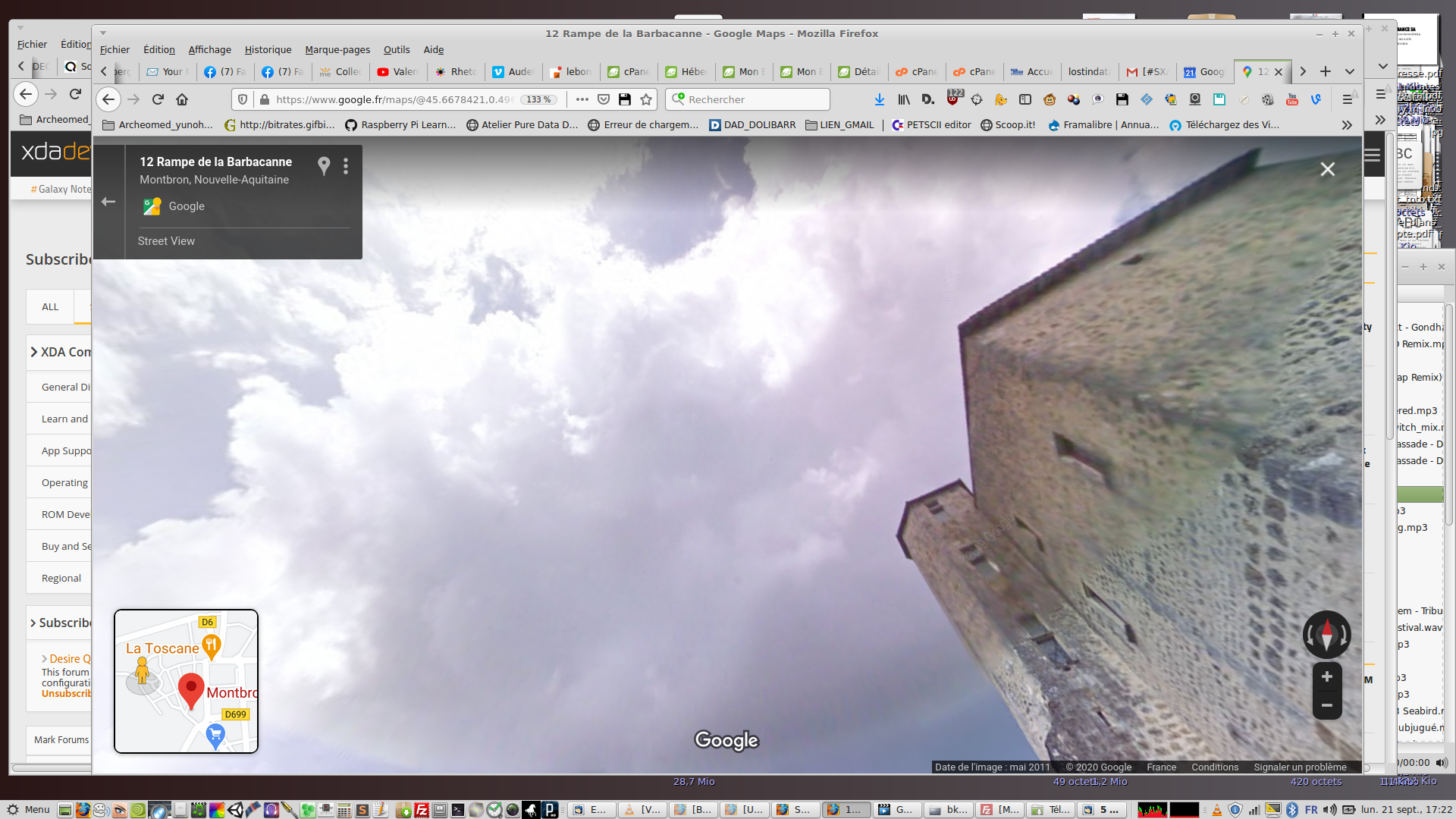Click the Firefox reload page icon
Image resolution: width=1456 pixels, height=819 pixels.
158,99
